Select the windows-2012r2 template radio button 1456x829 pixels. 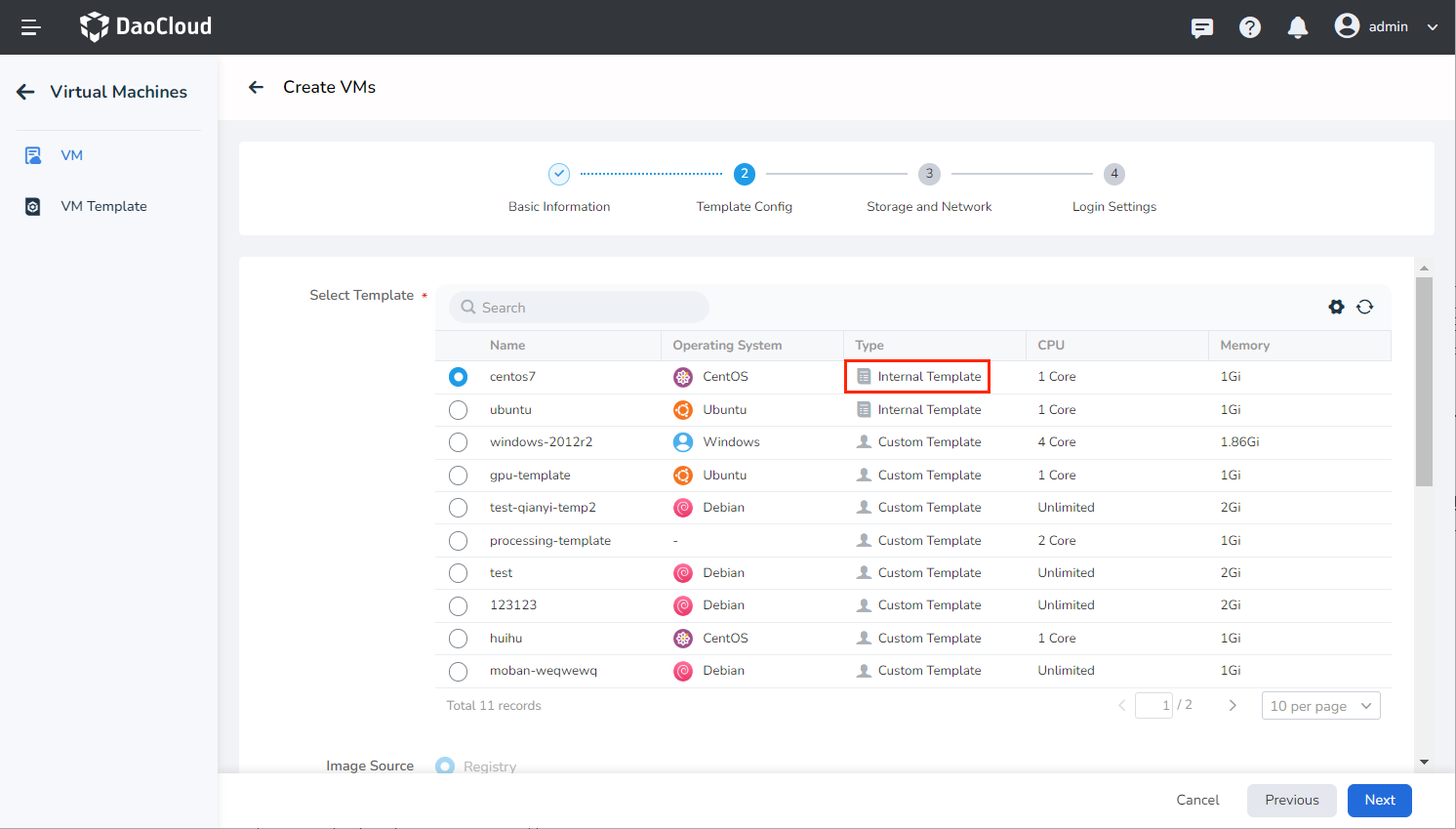[x=458, y=442]
